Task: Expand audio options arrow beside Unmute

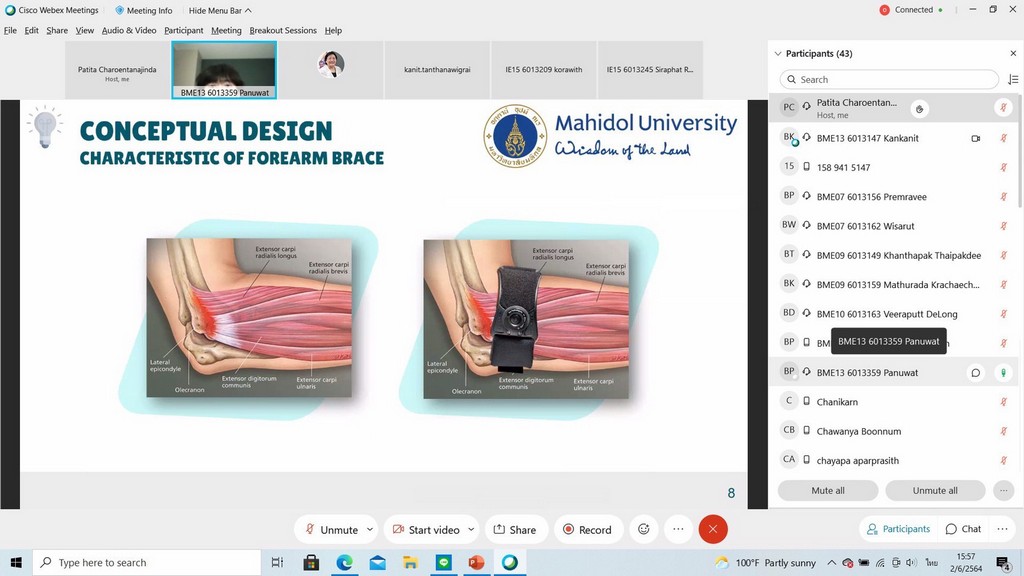Action: pyautogui.click(x=370, y=529)
